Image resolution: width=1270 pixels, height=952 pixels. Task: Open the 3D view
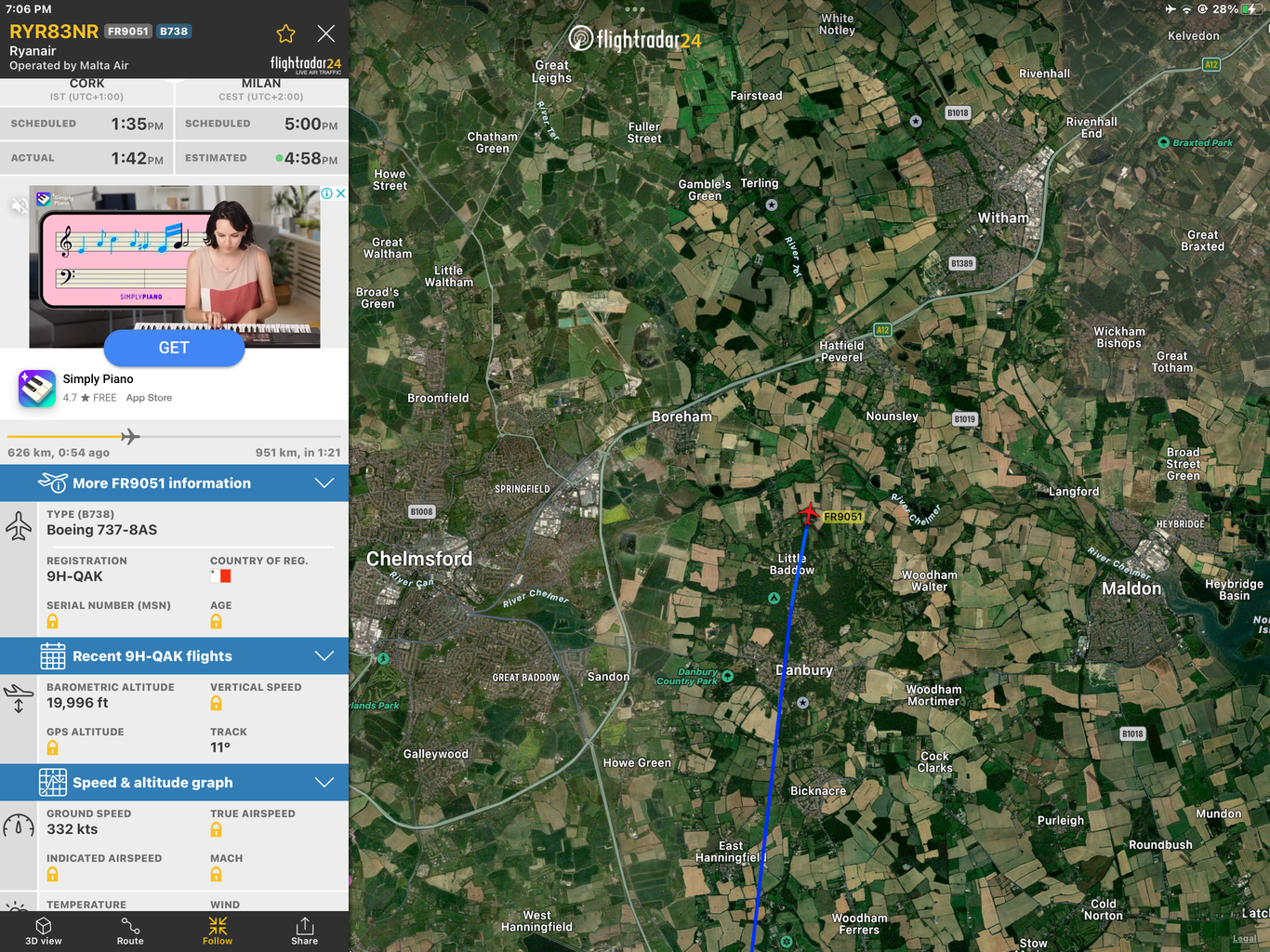[44, 931]
